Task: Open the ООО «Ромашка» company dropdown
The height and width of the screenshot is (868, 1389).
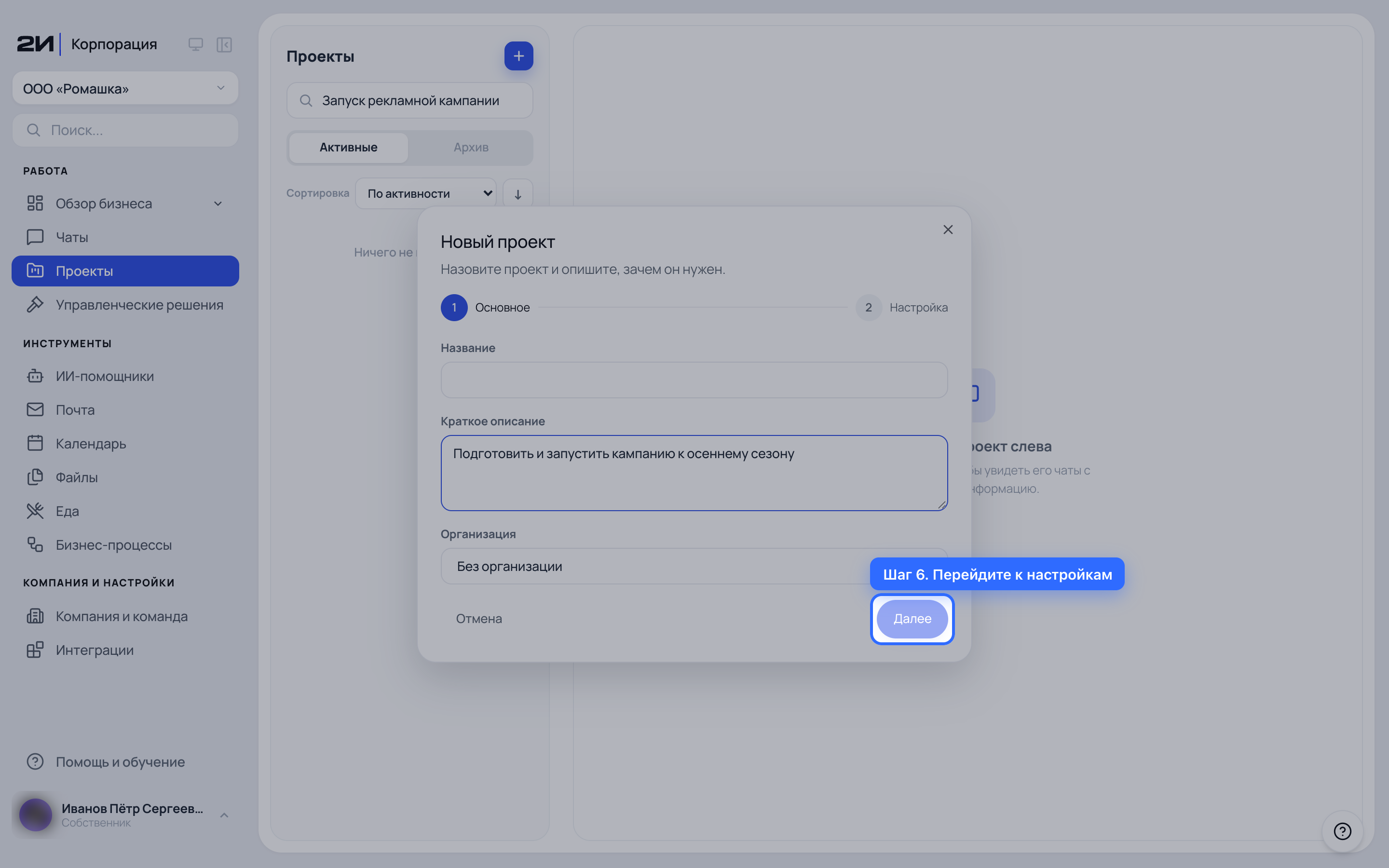Action: point(125,88)
